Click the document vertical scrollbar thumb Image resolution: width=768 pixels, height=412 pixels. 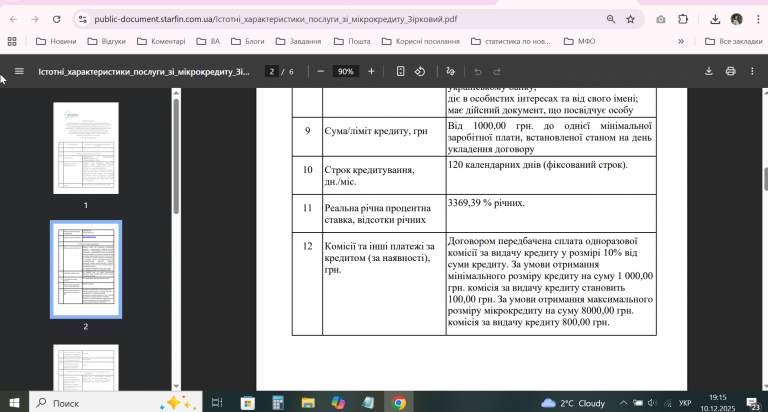(765, 179)
